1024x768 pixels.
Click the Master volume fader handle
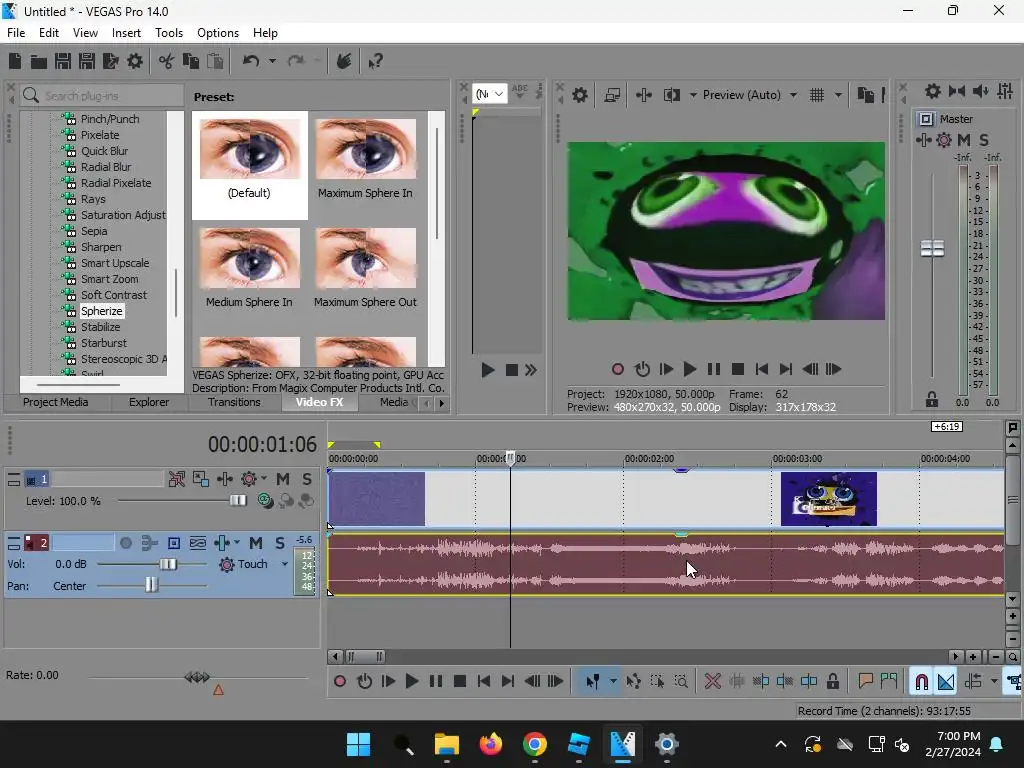[x=932, y=248]
